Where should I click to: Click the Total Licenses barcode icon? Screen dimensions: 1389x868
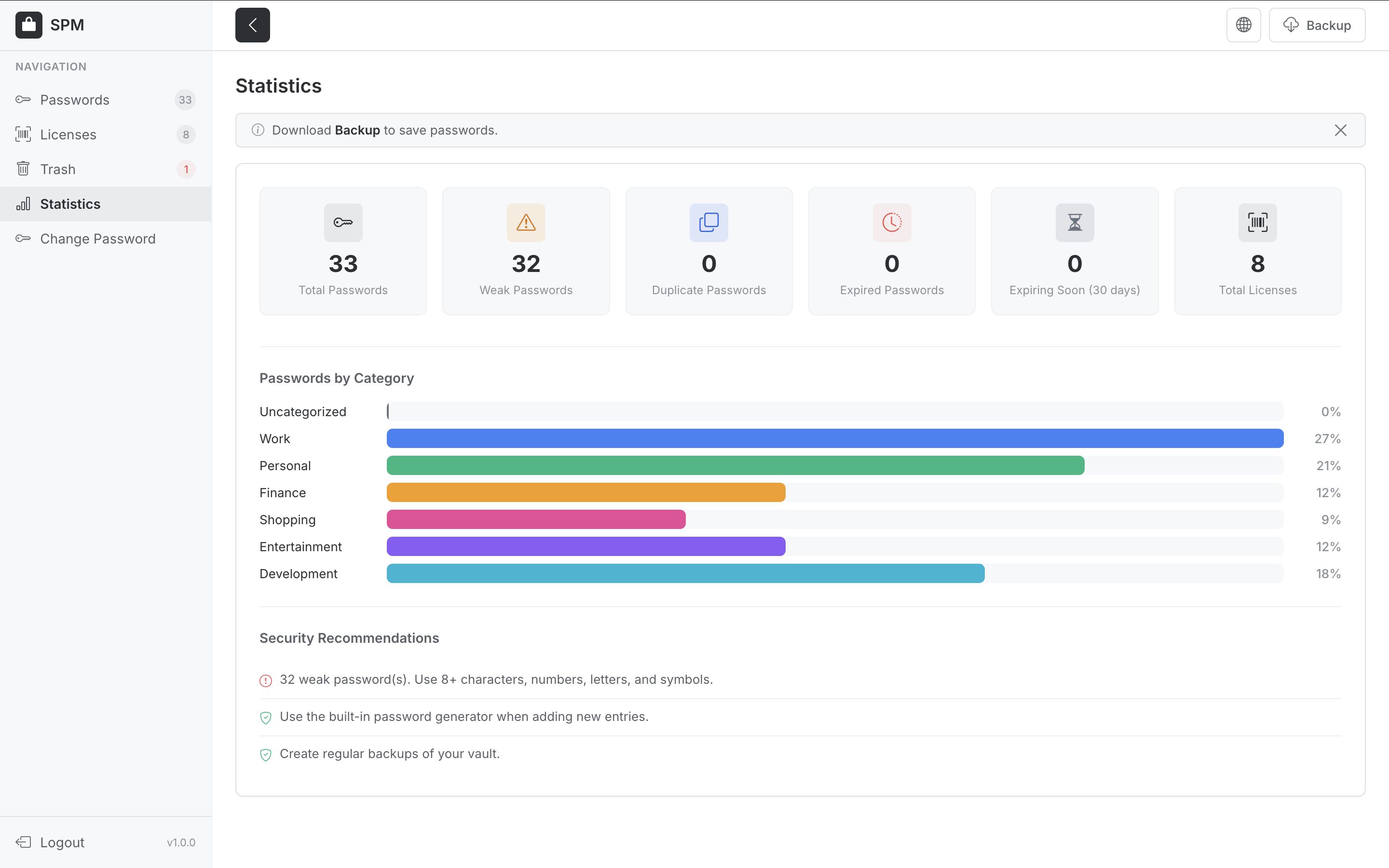tap(1257, 223)
